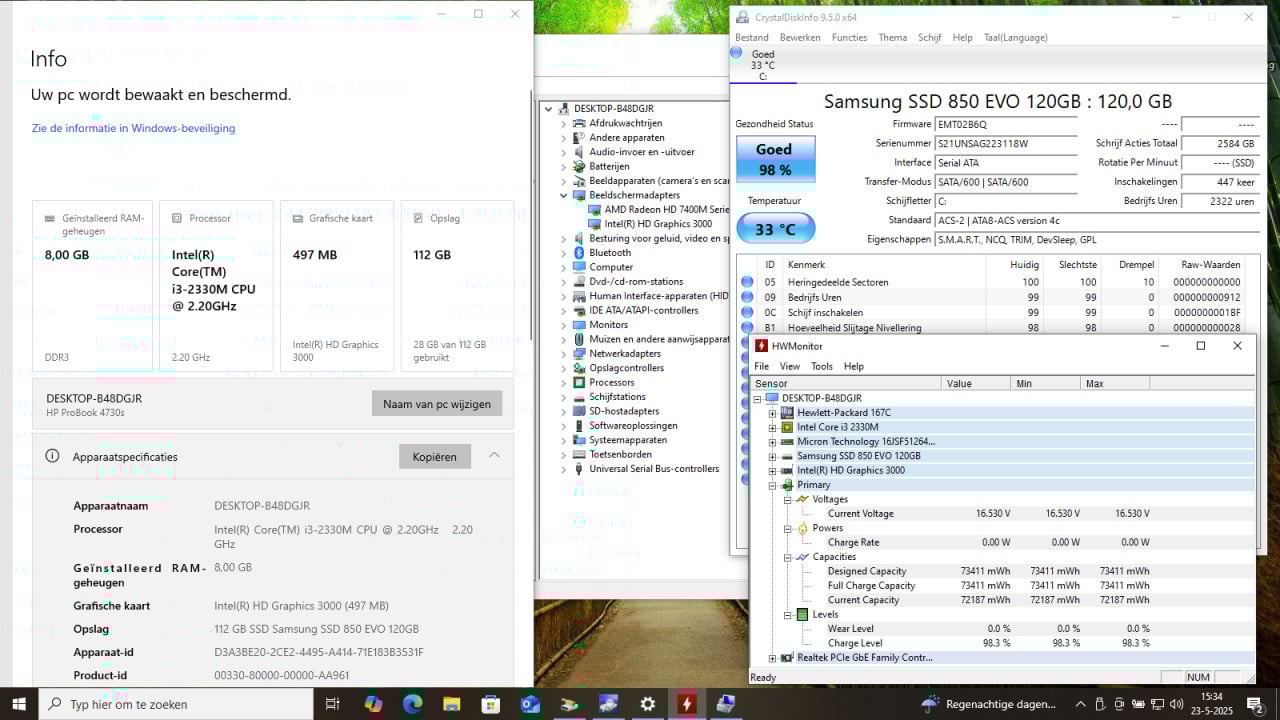The image size is (1280, 720).
Task: Expand the Realtek PCIe GbE Family node
Action: (x=772, y=658)
